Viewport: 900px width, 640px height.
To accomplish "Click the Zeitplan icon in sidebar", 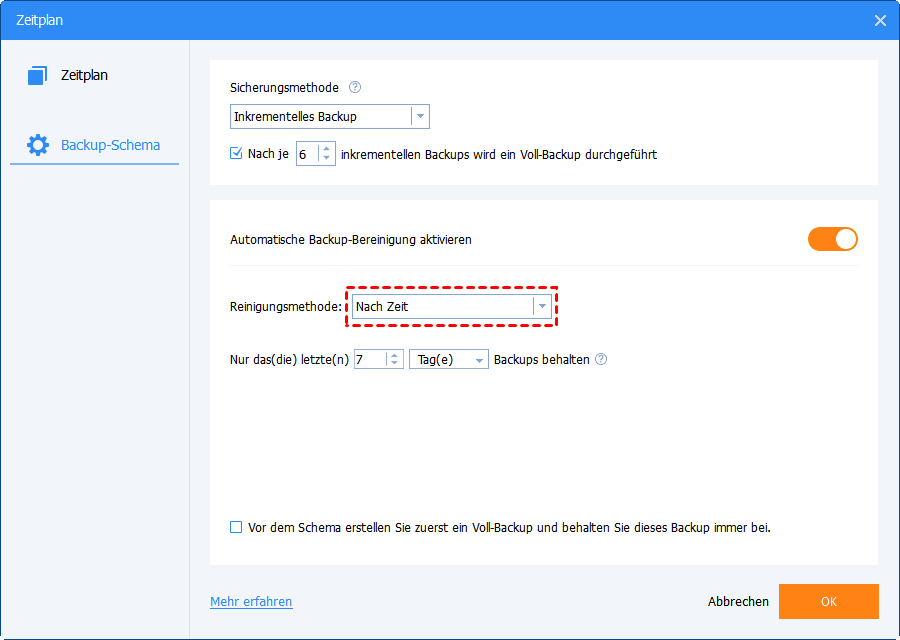I will [38, 75].
